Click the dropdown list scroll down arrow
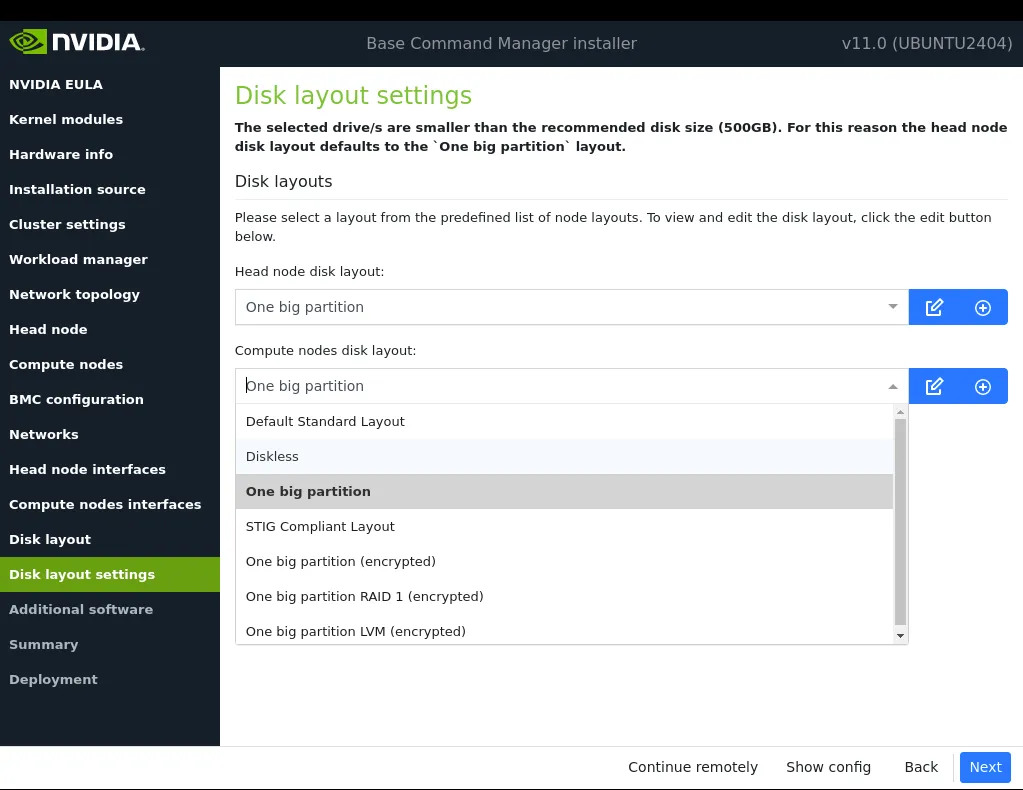Image resolution: width=1023 pixels, height=790 pixels. coord(900,636)
